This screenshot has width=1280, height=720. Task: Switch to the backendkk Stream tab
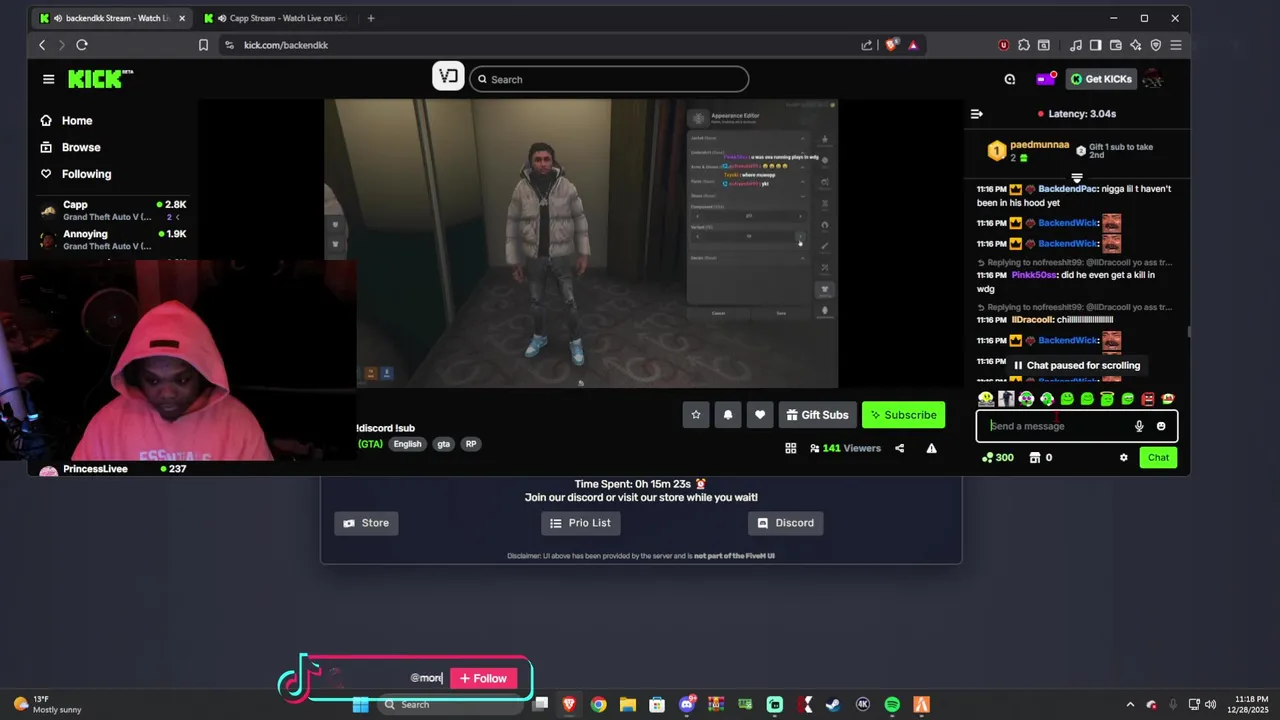(x=112, y=18)
